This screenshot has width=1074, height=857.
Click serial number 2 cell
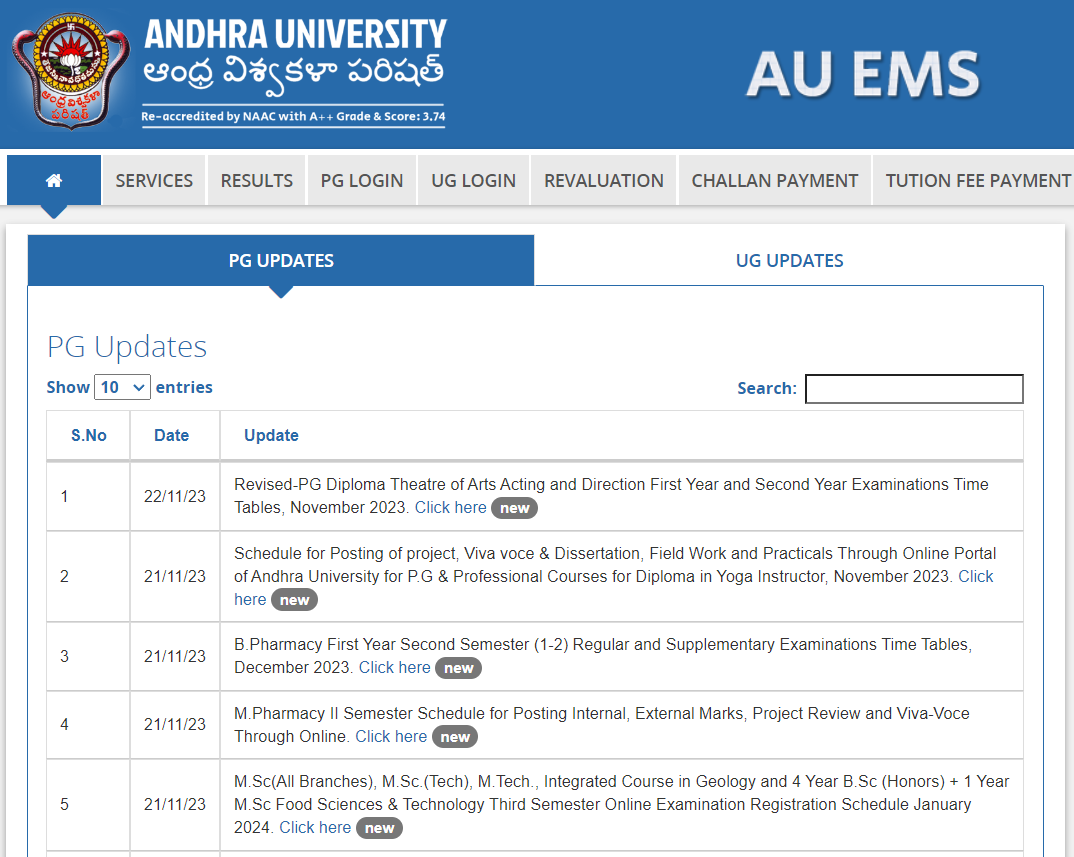(x=88, y=576)
